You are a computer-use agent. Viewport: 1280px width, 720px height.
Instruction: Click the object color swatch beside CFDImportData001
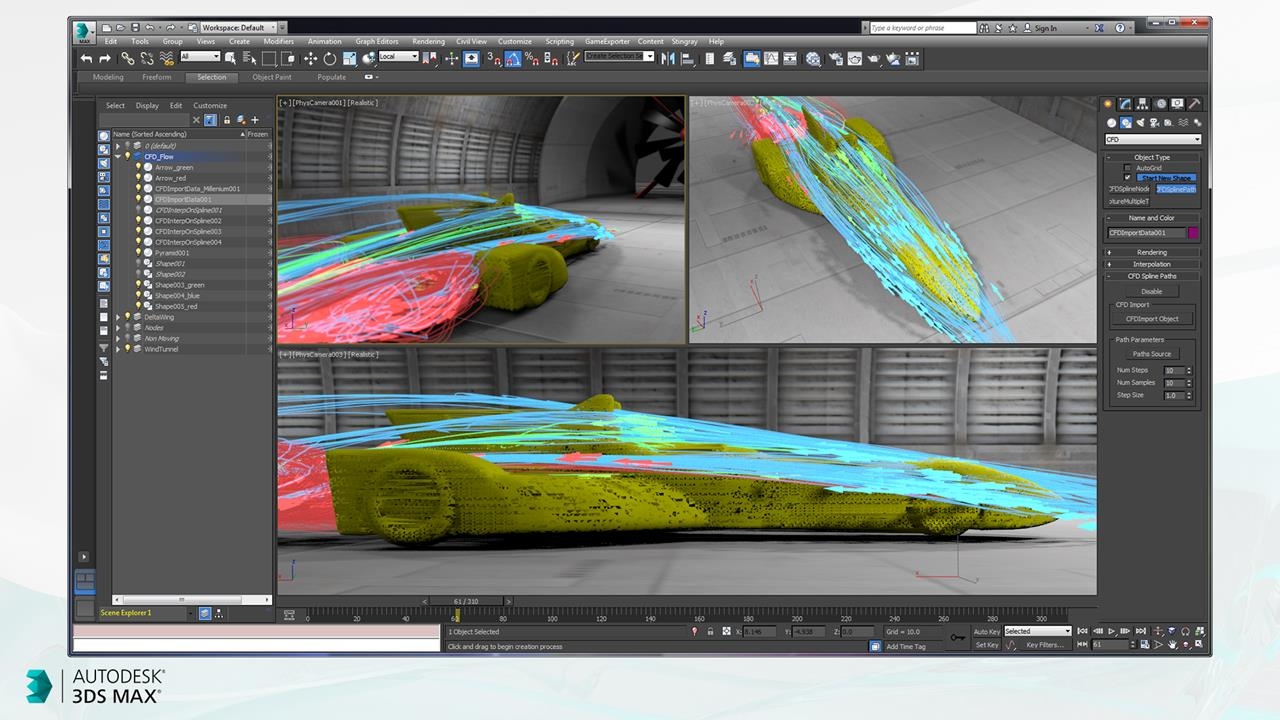[1193, 232]
